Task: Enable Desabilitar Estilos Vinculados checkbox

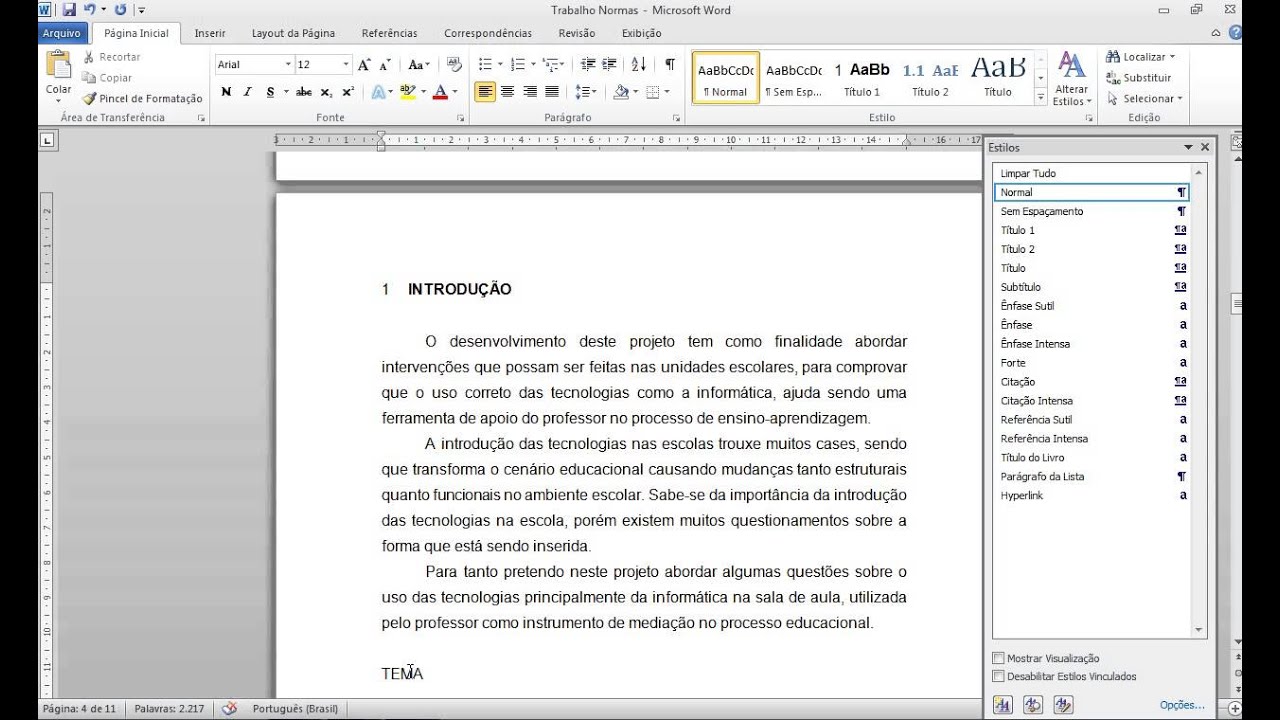Action: point(998,676)
